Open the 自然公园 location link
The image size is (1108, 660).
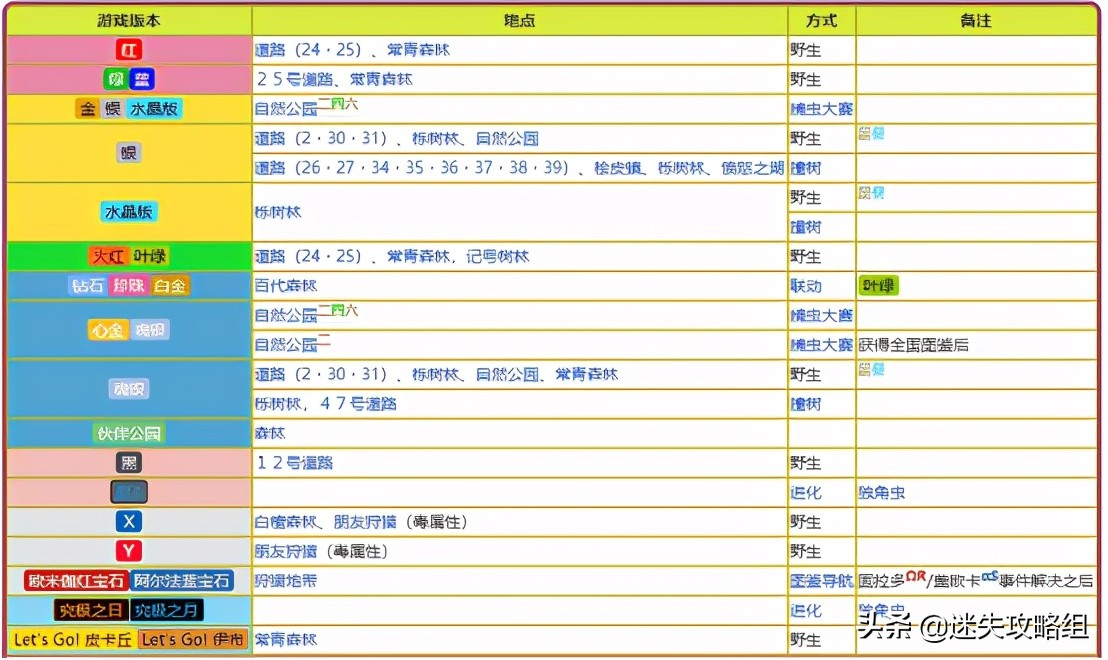tap(284, 108)
